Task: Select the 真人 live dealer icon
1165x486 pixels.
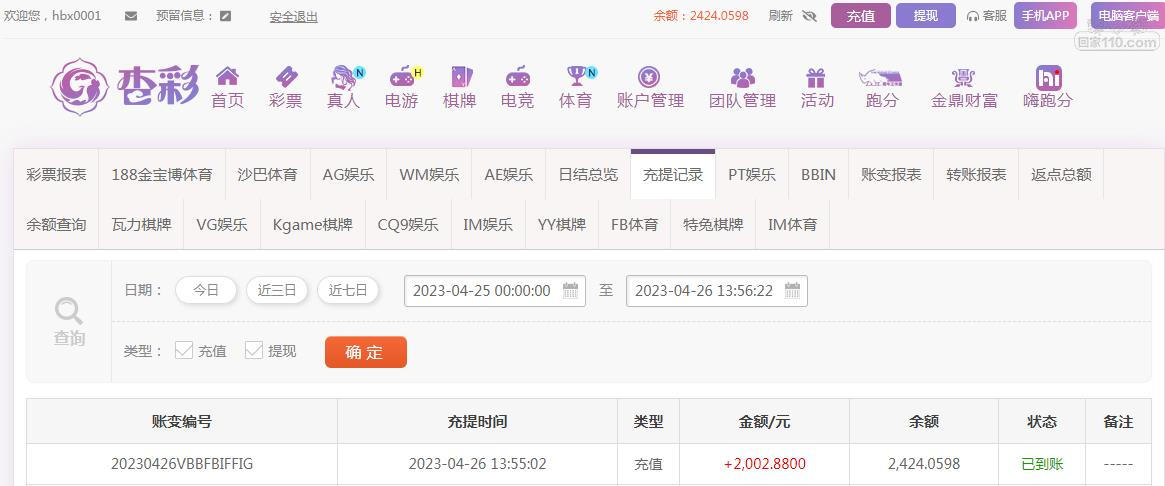Action: pos(344,77)
